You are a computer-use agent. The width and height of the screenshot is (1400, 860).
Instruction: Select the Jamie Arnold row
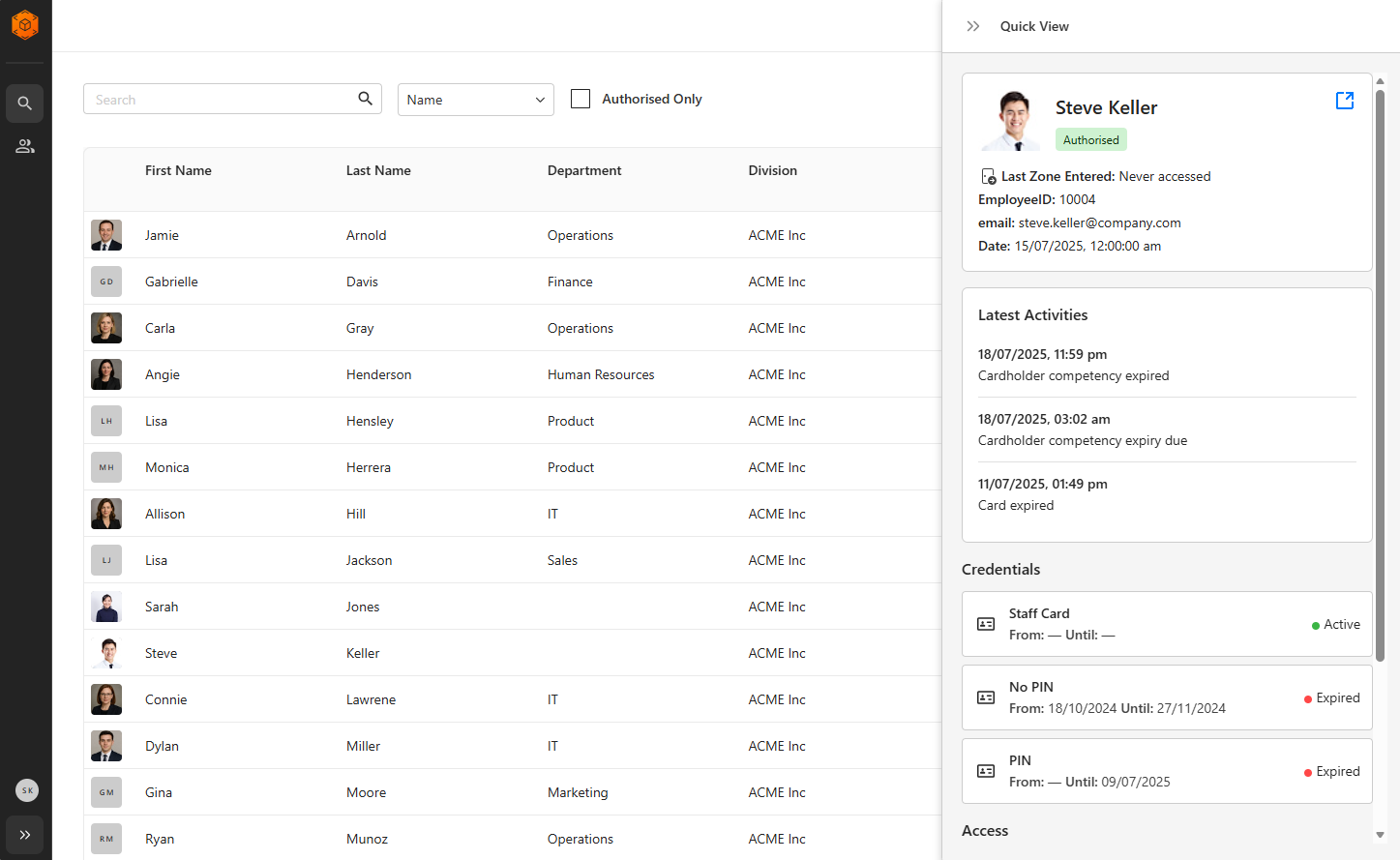[484, 235]
